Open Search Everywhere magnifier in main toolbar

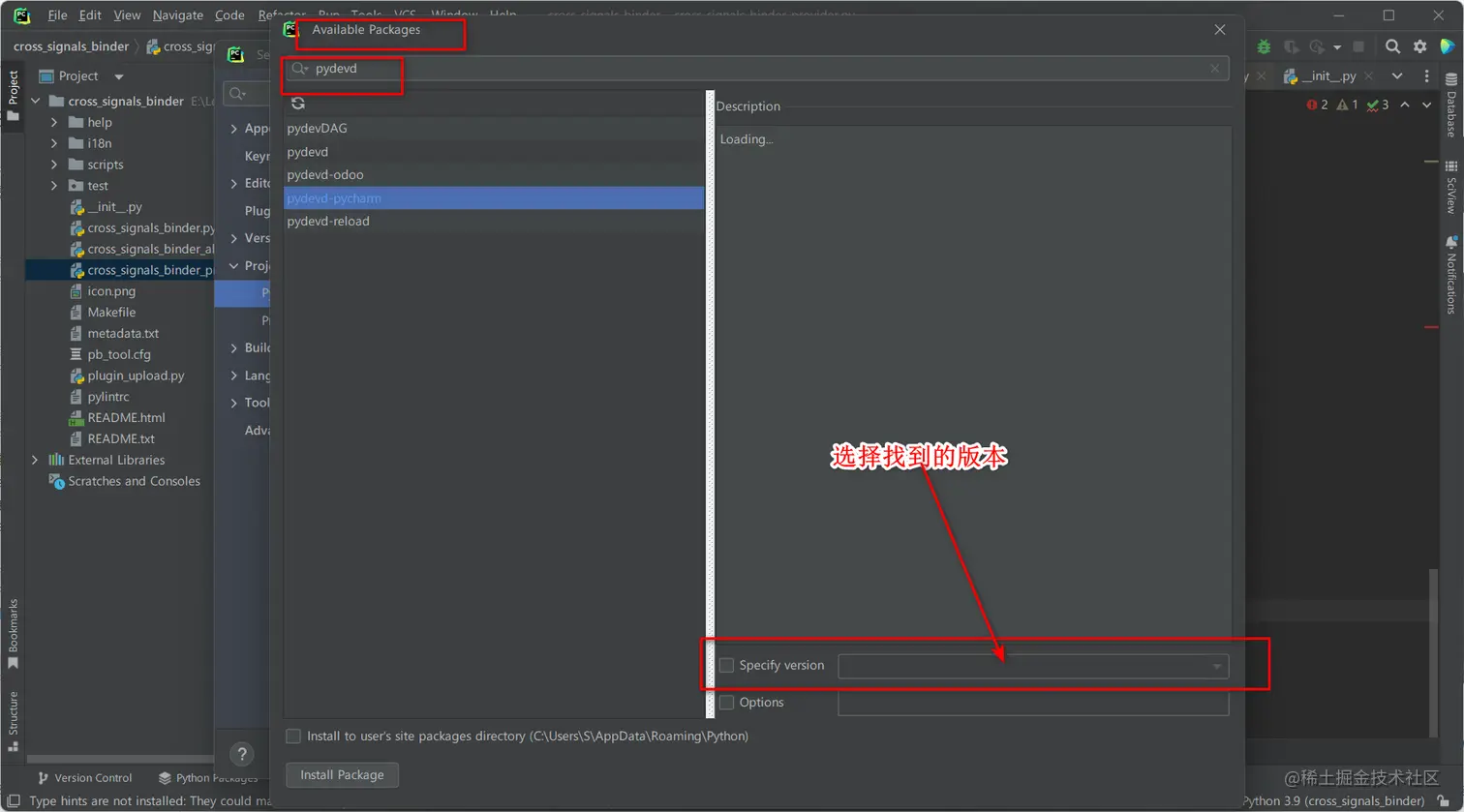1392,46
